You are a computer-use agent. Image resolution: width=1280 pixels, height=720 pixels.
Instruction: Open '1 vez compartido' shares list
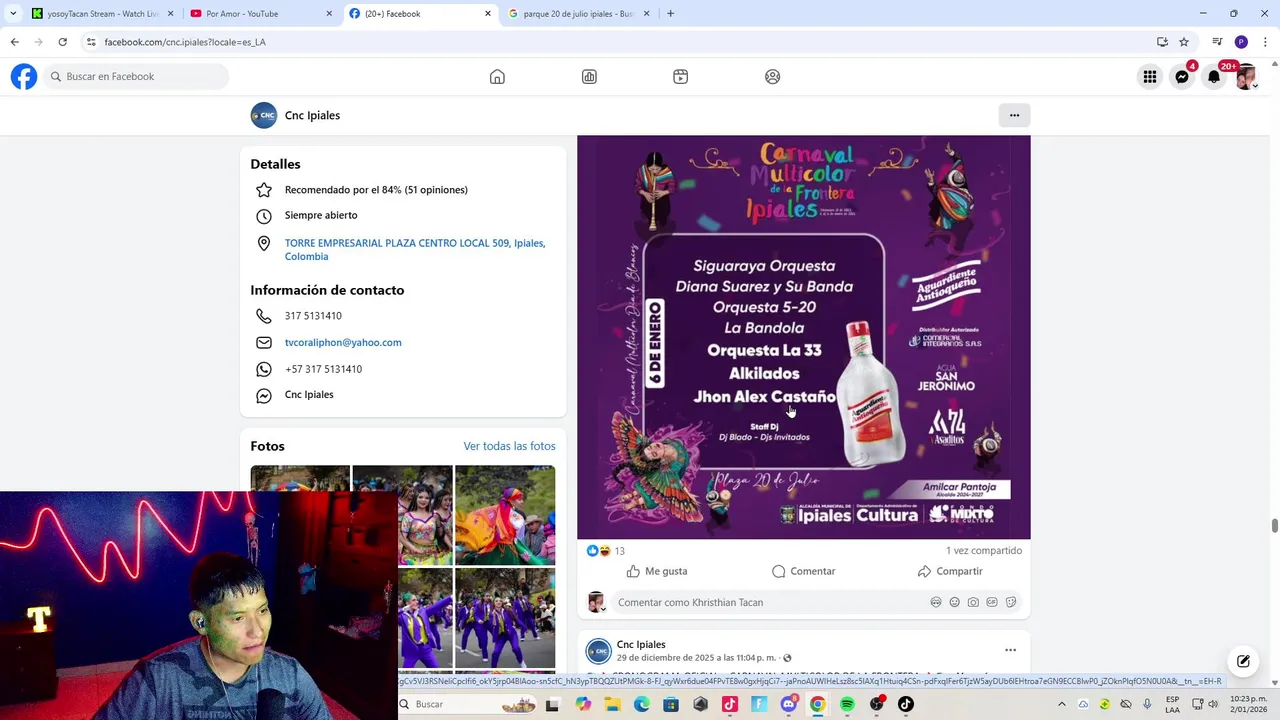(x=984, y=551)
